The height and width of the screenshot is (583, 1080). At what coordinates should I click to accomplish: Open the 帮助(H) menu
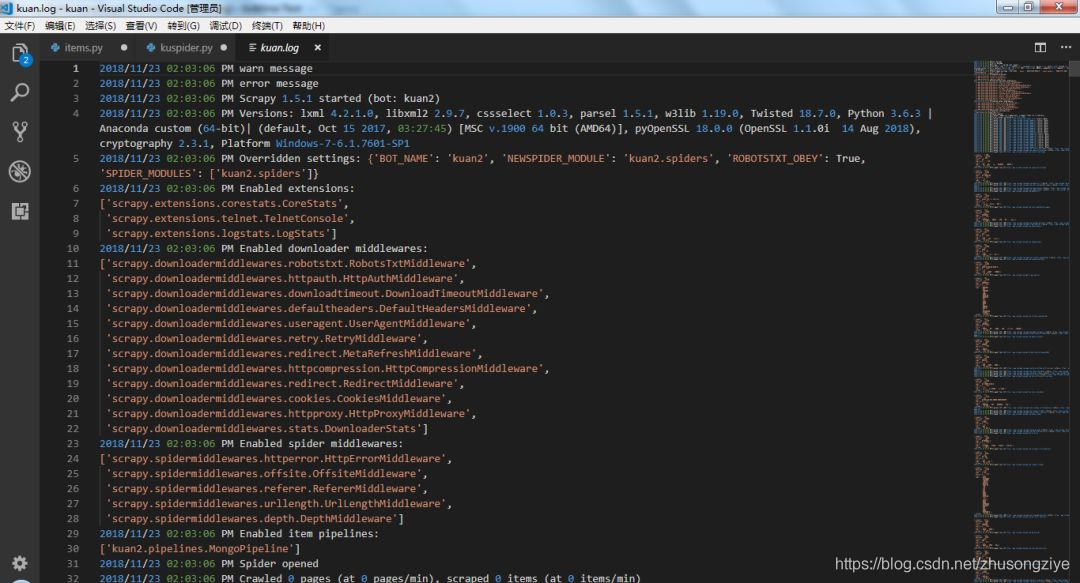tap(308, 25)
